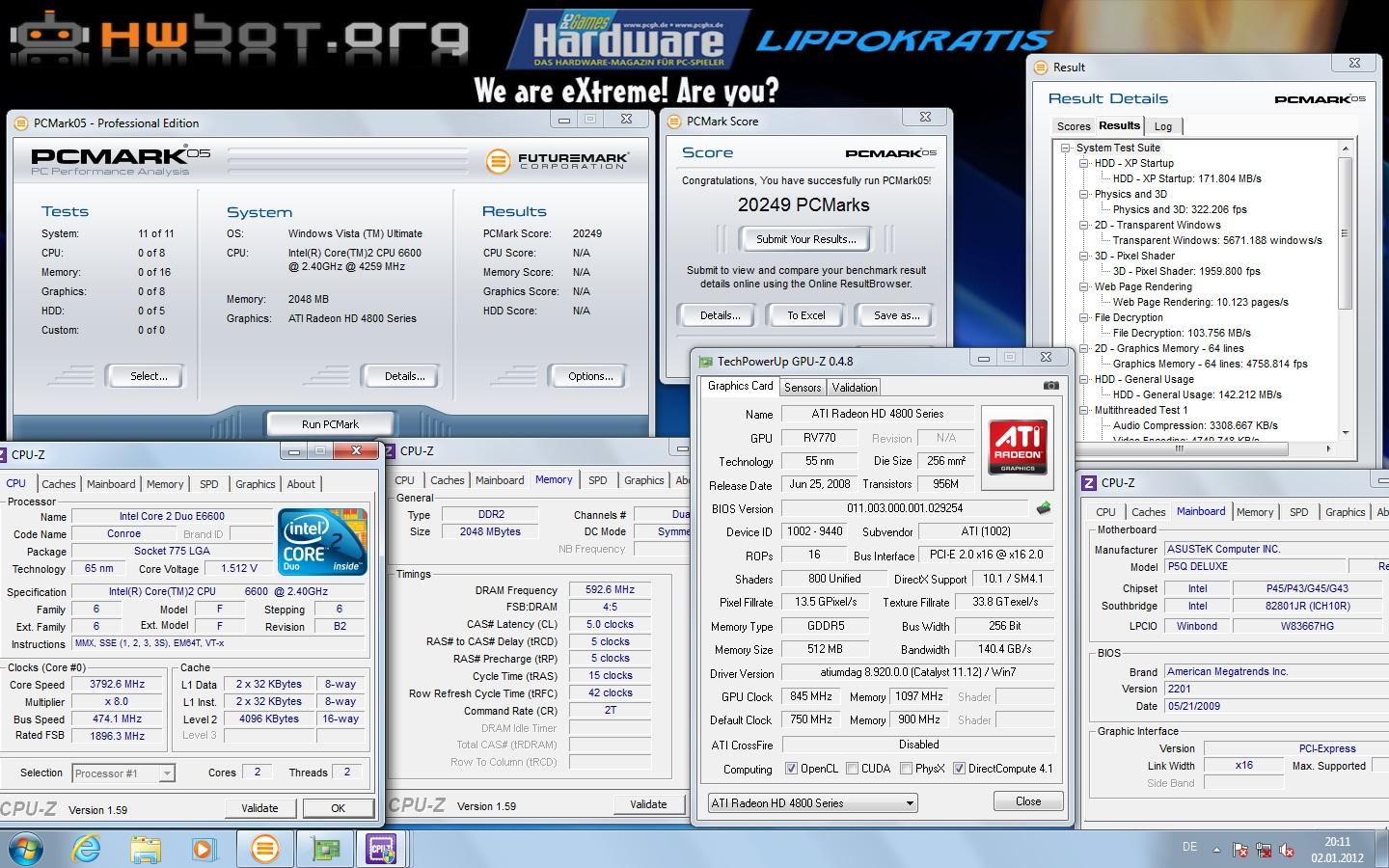Open About tab in left CPU-Z window

tap(300, 484)
